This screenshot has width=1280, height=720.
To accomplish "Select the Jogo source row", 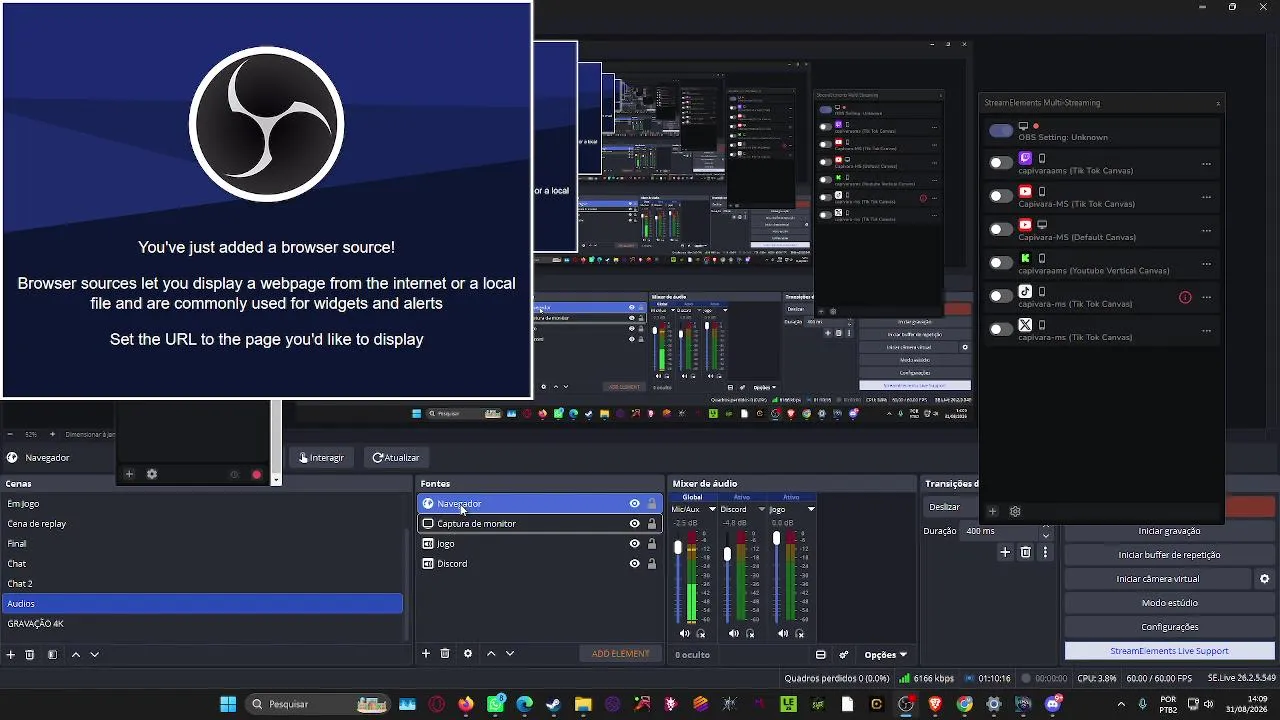I will pos(540,544).
